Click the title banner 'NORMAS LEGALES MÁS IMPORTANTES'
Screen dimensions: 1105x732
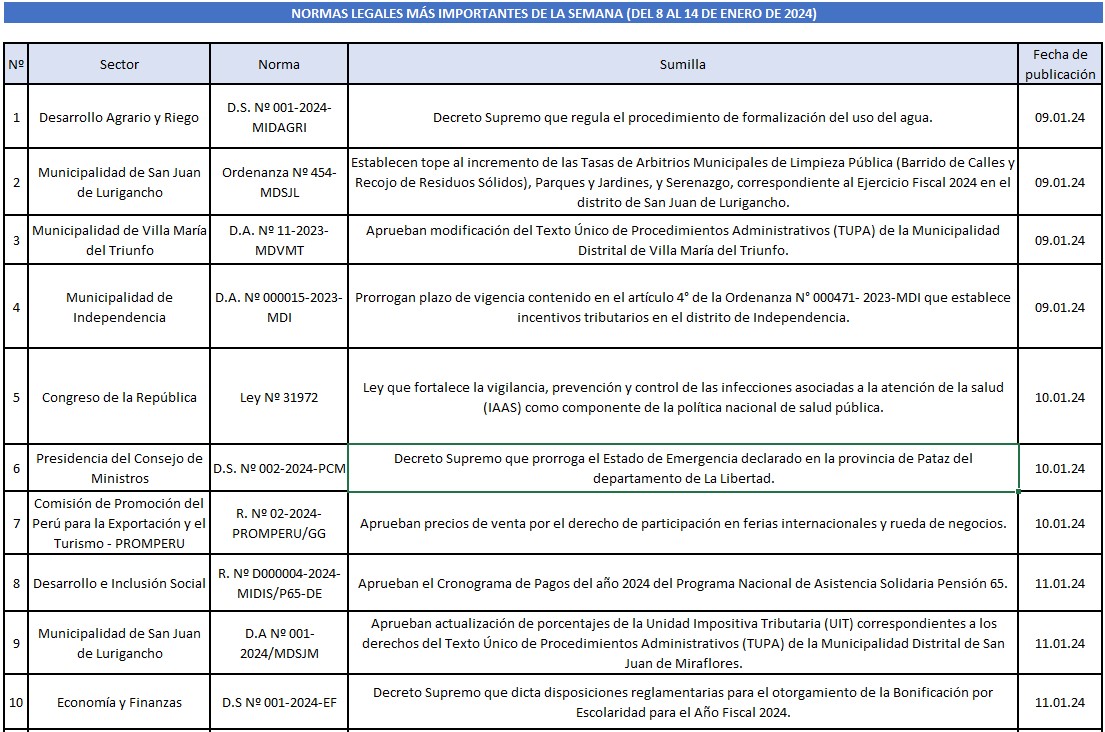click(x=553, y=14)
